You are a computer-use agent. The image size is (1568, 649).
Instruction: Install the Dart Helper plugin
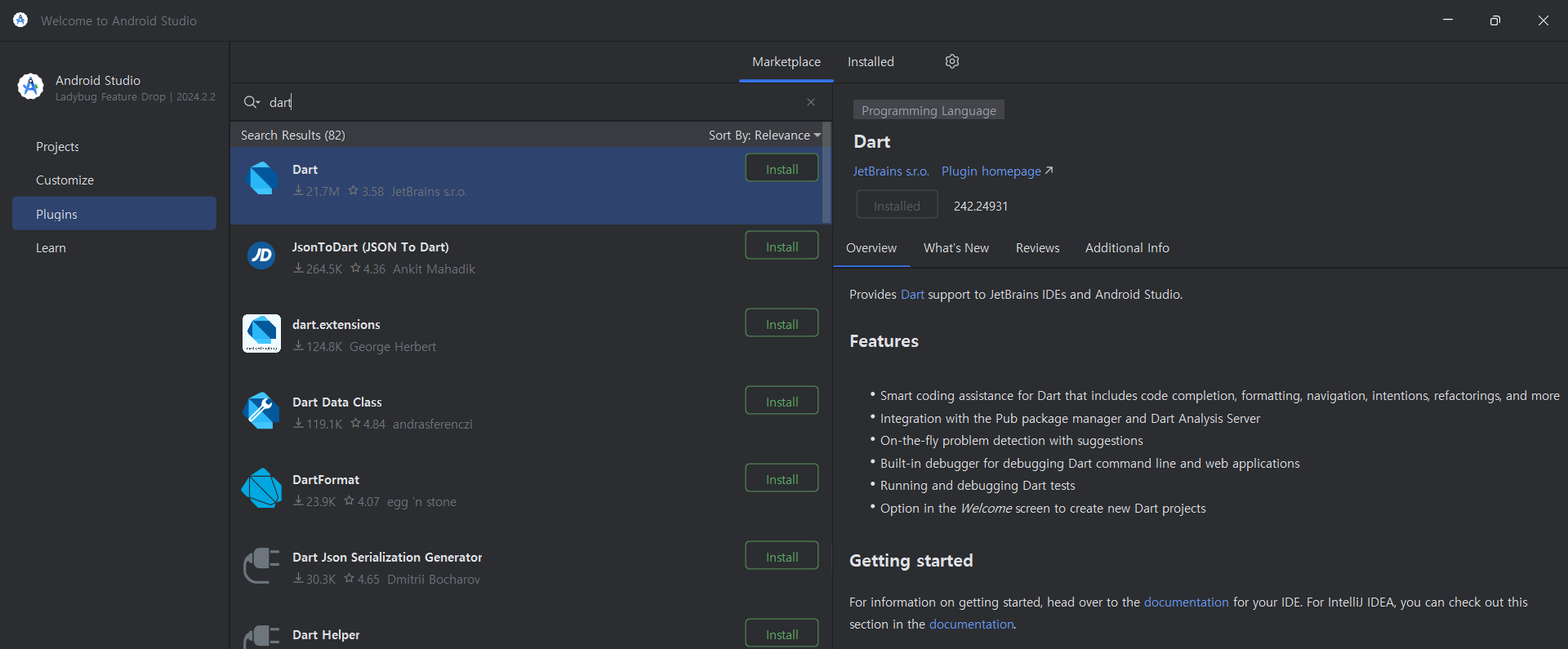coord(782,634)
